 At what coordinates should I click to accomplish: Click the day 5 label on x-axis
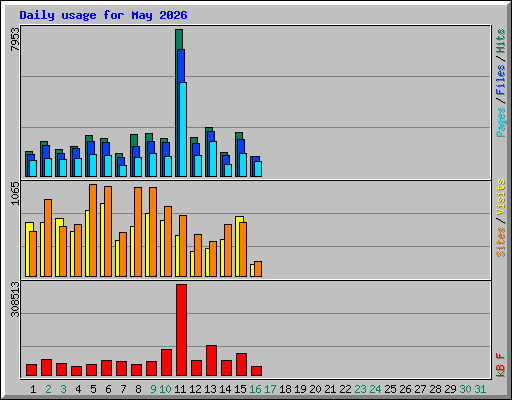(93, 389)
